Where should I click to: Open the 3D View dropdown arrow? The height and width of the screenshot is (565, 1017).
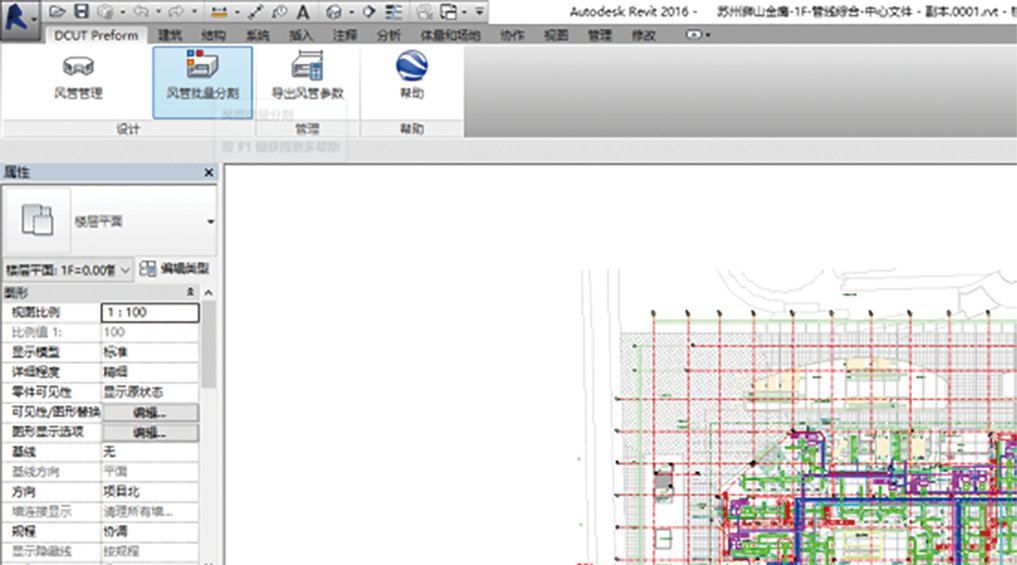click(352, 12)
